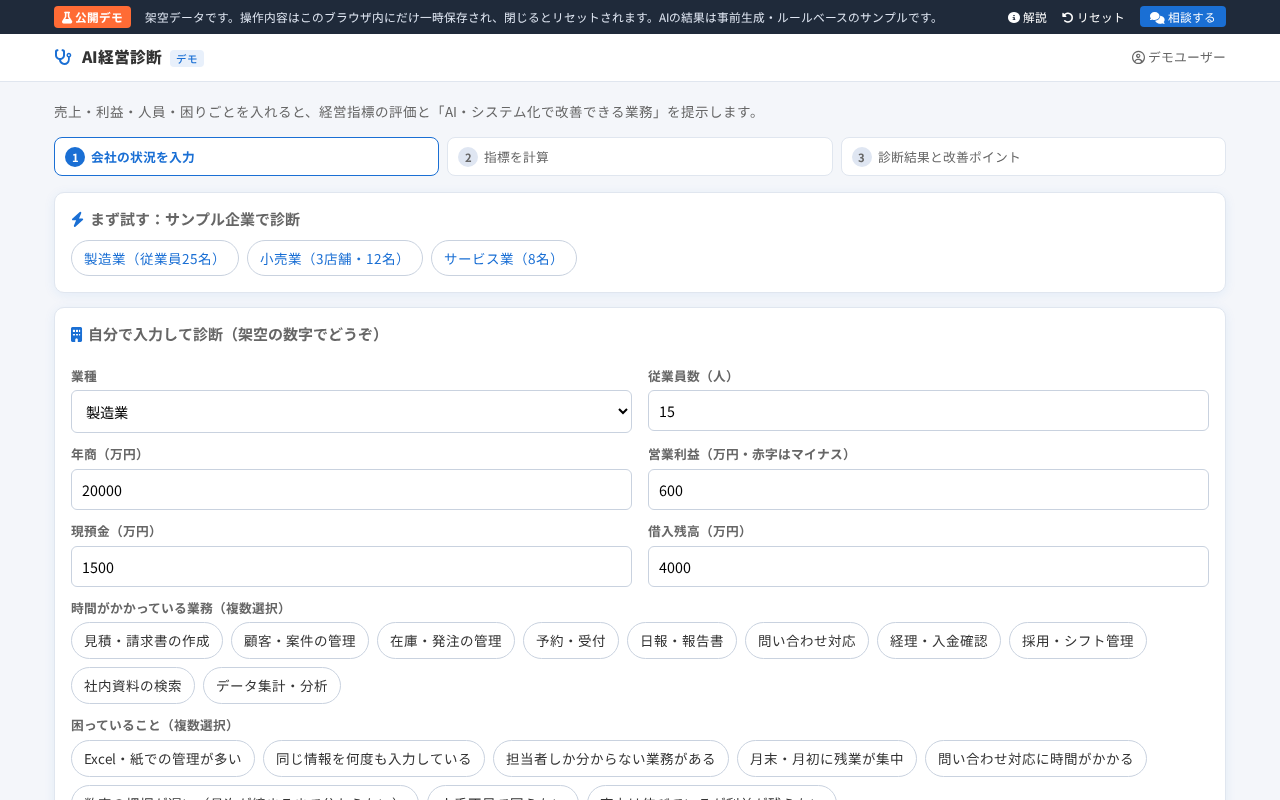Load sample 製造業（従業員25名）

(155, 258)
